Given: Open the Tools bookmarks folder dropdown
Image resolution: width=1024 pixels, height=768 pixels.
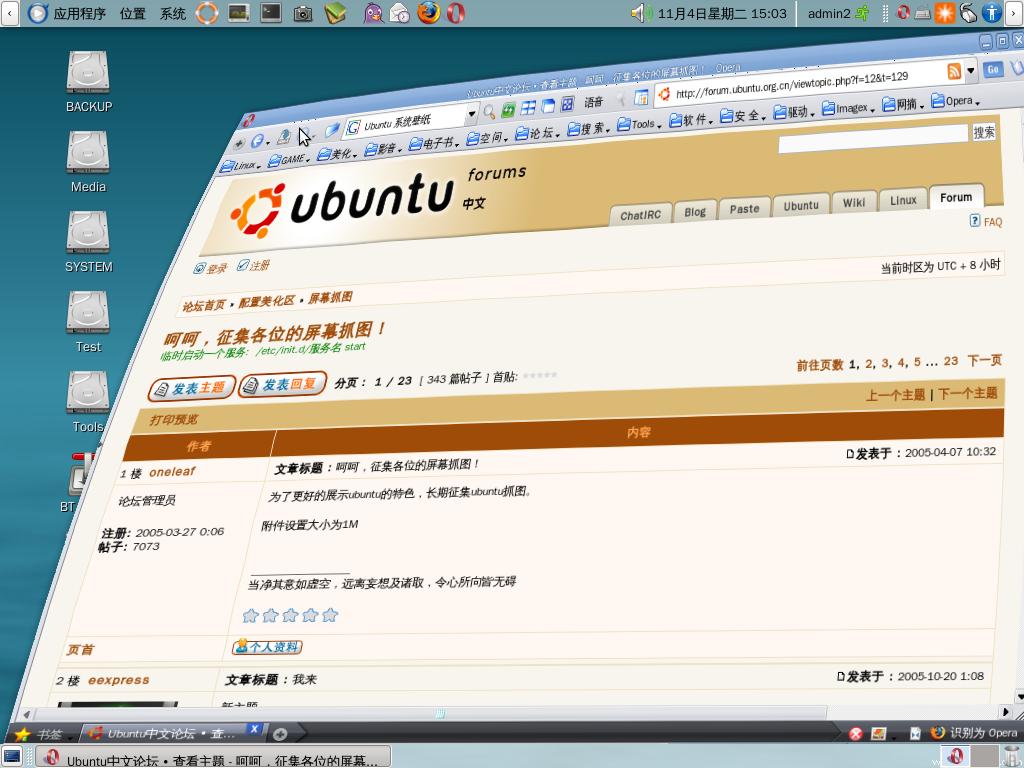Looking at the screenshot, I should pyautogui.click(x=639, y=123).
